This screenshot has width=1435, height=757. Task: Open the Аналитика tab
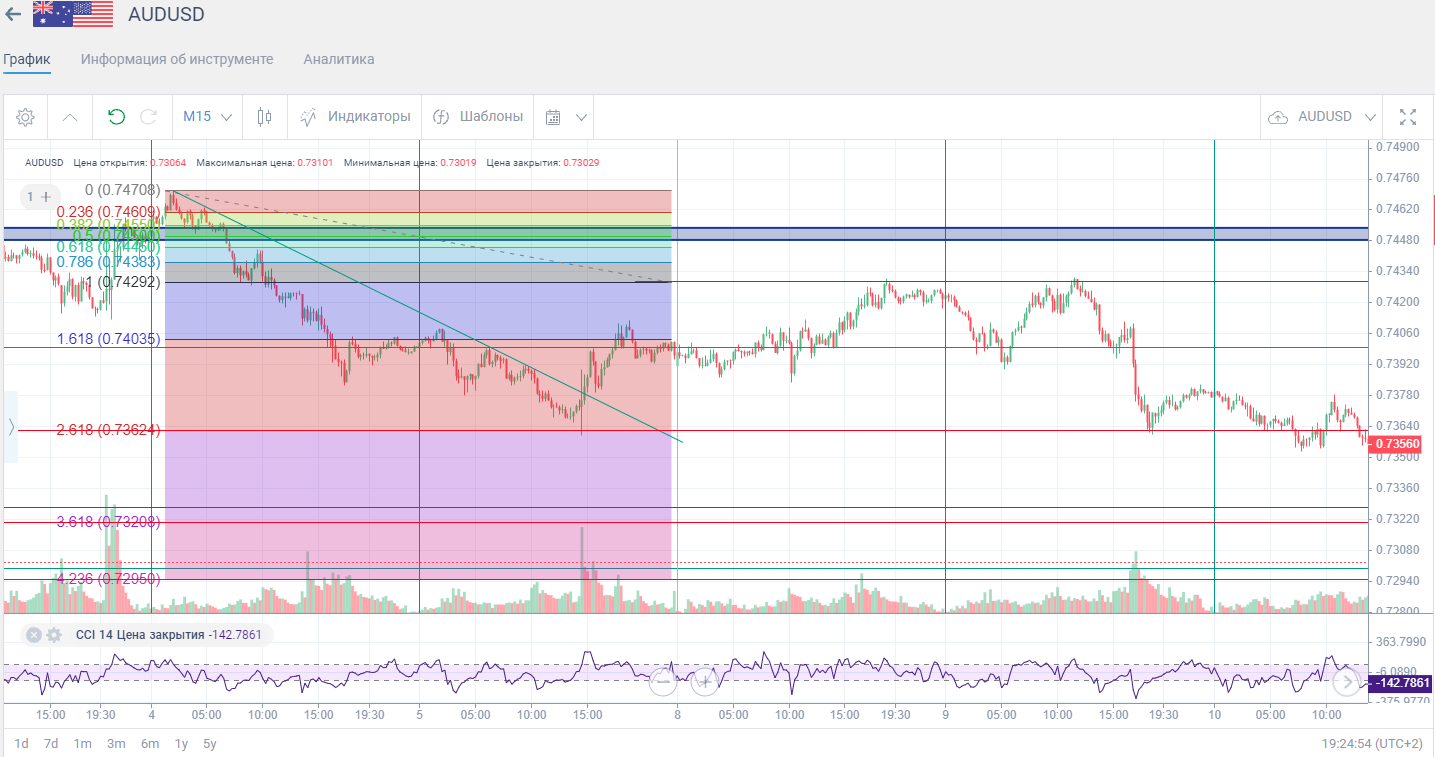click(339, 60)
